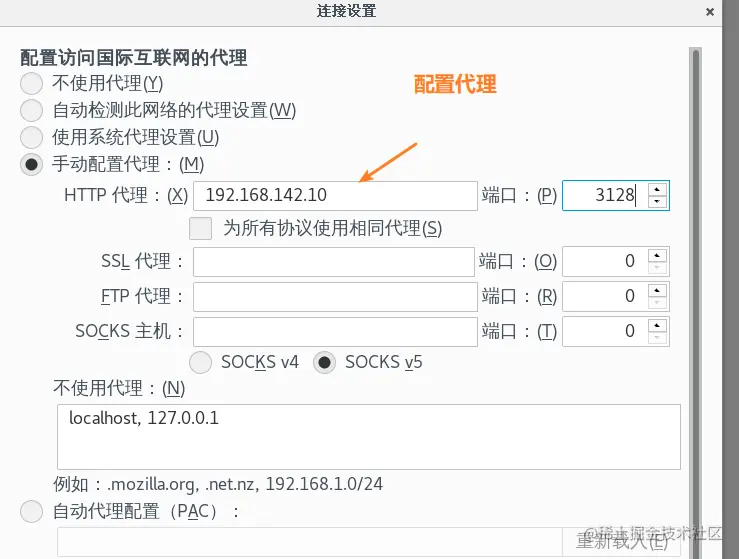Image resolution: width=739 pixels, height=559 pixels.
Task: Increase SSL port with up arrow
Action: coord(657,255)
